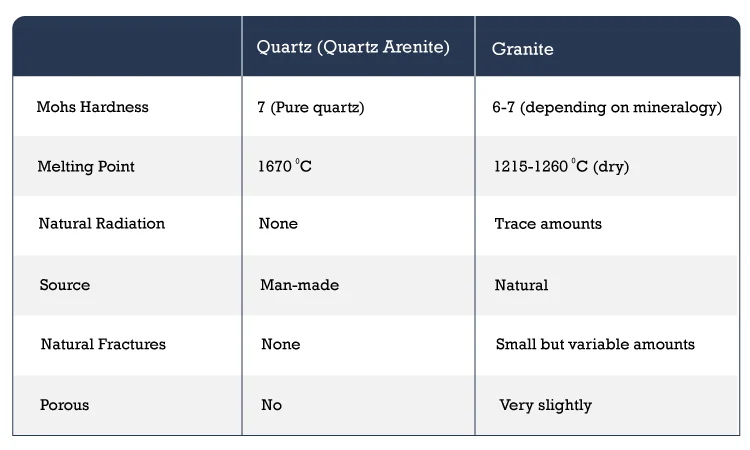Click the Granite column header
This screenshot has height=450, width=750.
tap(522, 49)
